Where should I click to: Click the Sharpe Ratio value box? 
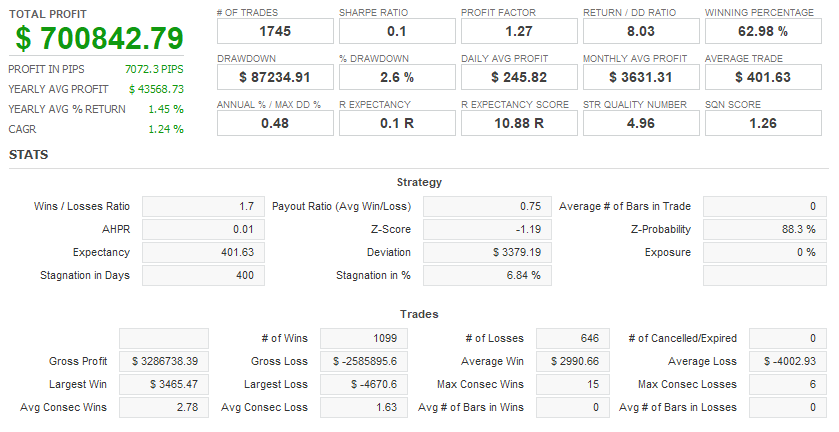click(x=397, y=32)
